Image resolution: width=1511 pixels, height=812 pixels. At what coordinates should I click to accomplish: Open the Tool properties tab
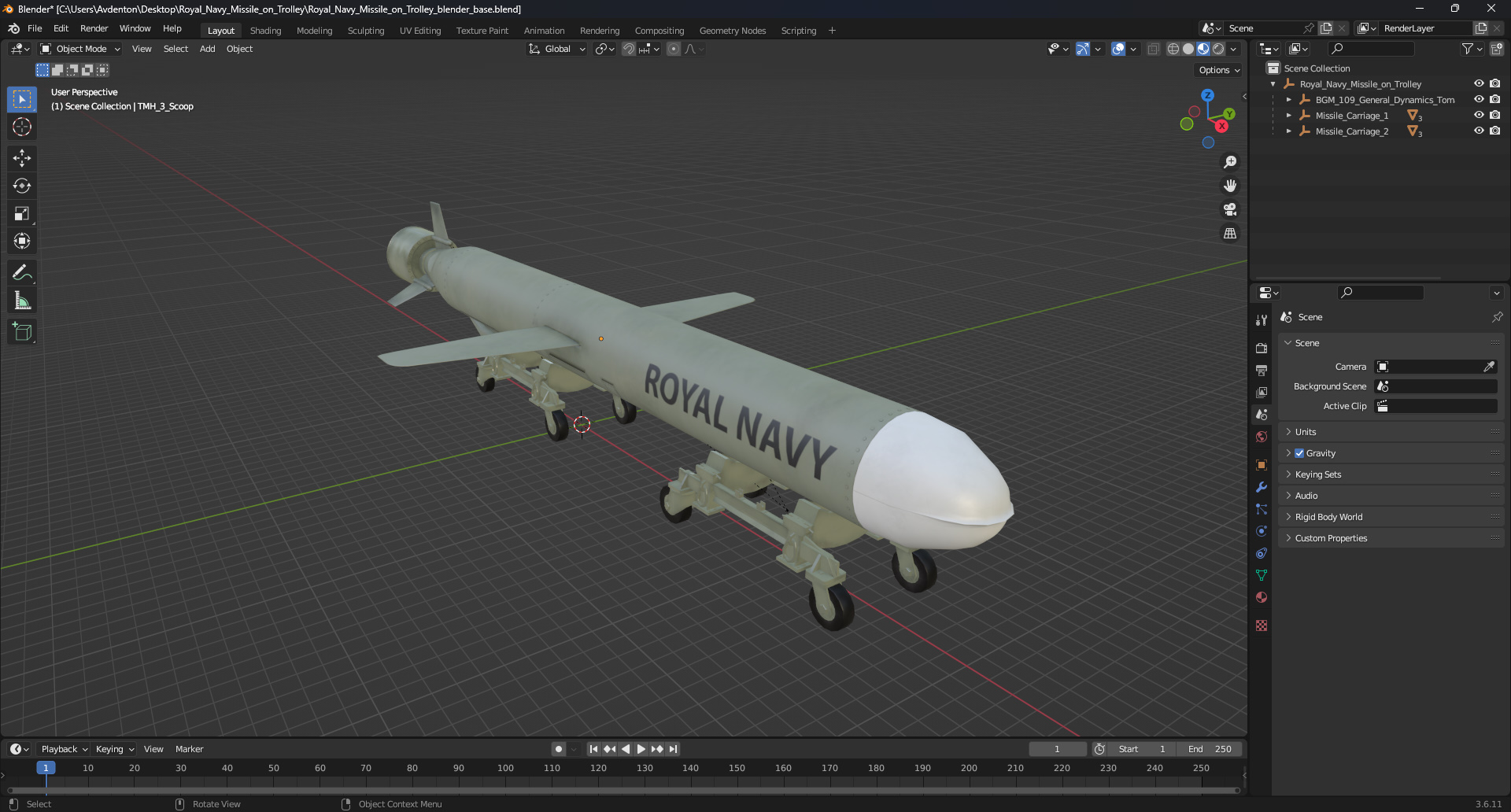(1262, 320)
